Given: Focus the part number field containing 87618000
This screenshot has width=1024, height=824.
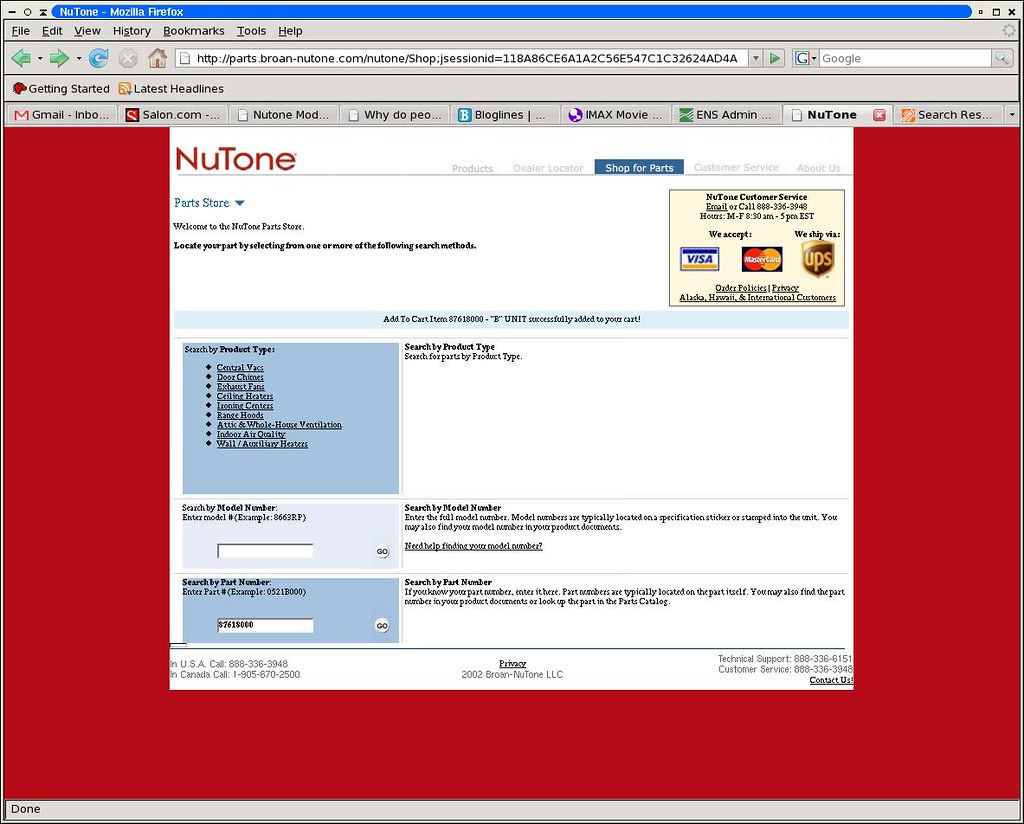Looking at the screenshot, I should pos(265,626).
